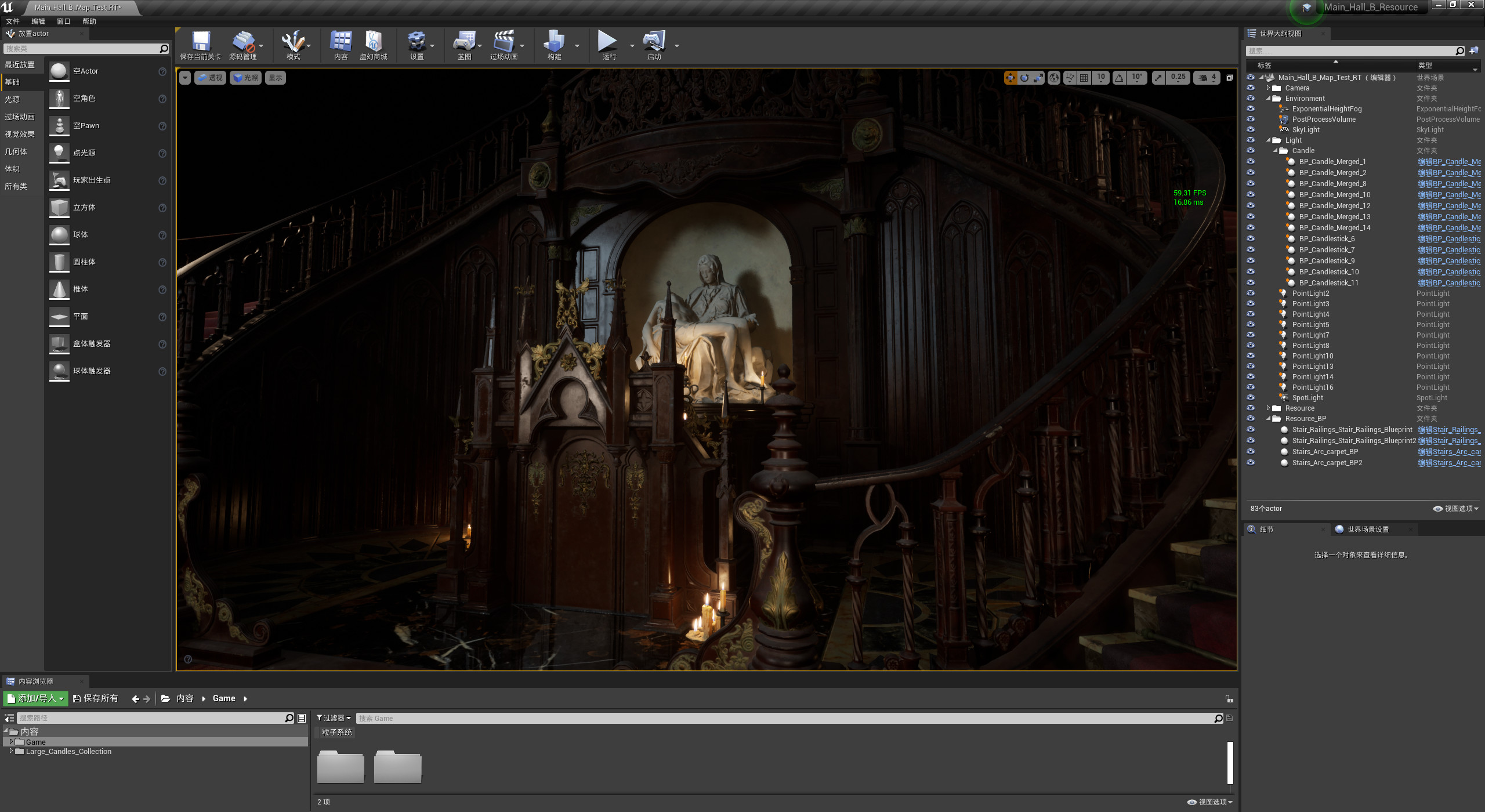This screenshot has height=812, width=1485.
Task: Select the Cone (椎体) placement item
Action: point(108,289)
